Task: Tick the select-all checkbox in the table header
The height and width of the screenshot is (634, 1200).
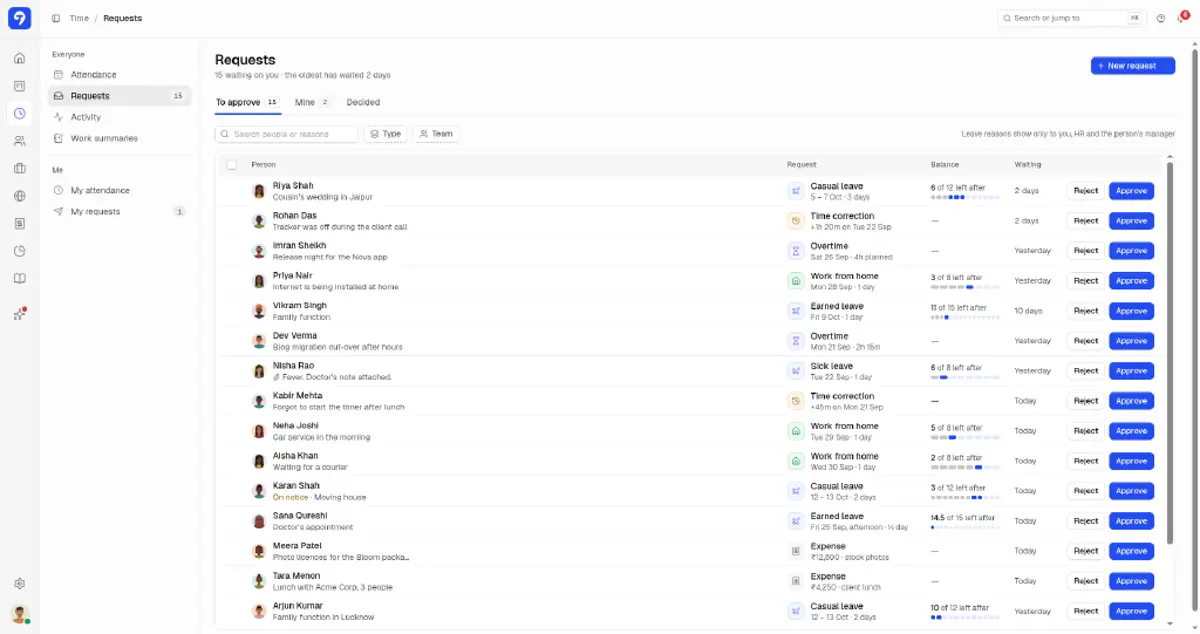Action: click(x=232, y=165)
